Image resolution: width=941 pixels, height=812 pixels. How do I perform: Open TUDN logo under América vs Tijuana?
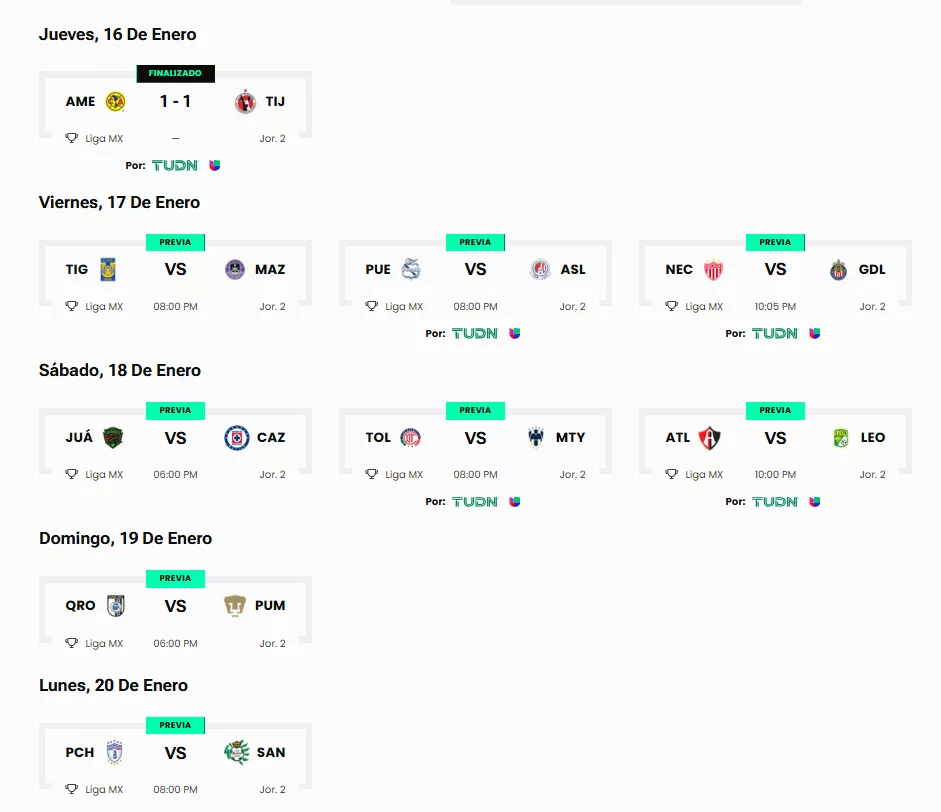point(175,165)
